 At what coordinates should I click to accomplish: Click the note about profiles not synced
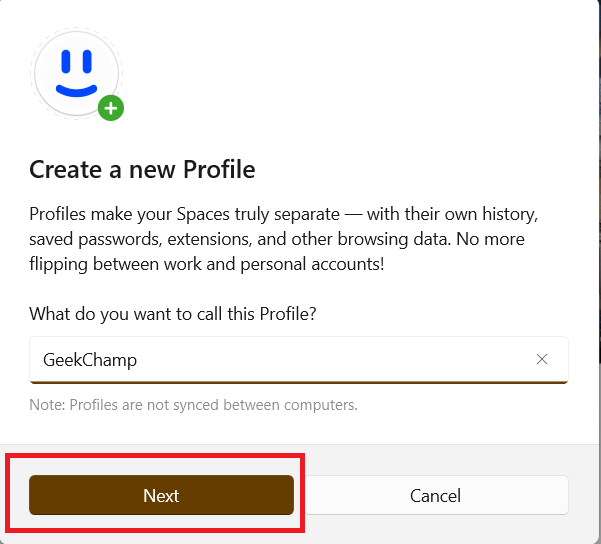pos(193,405)
